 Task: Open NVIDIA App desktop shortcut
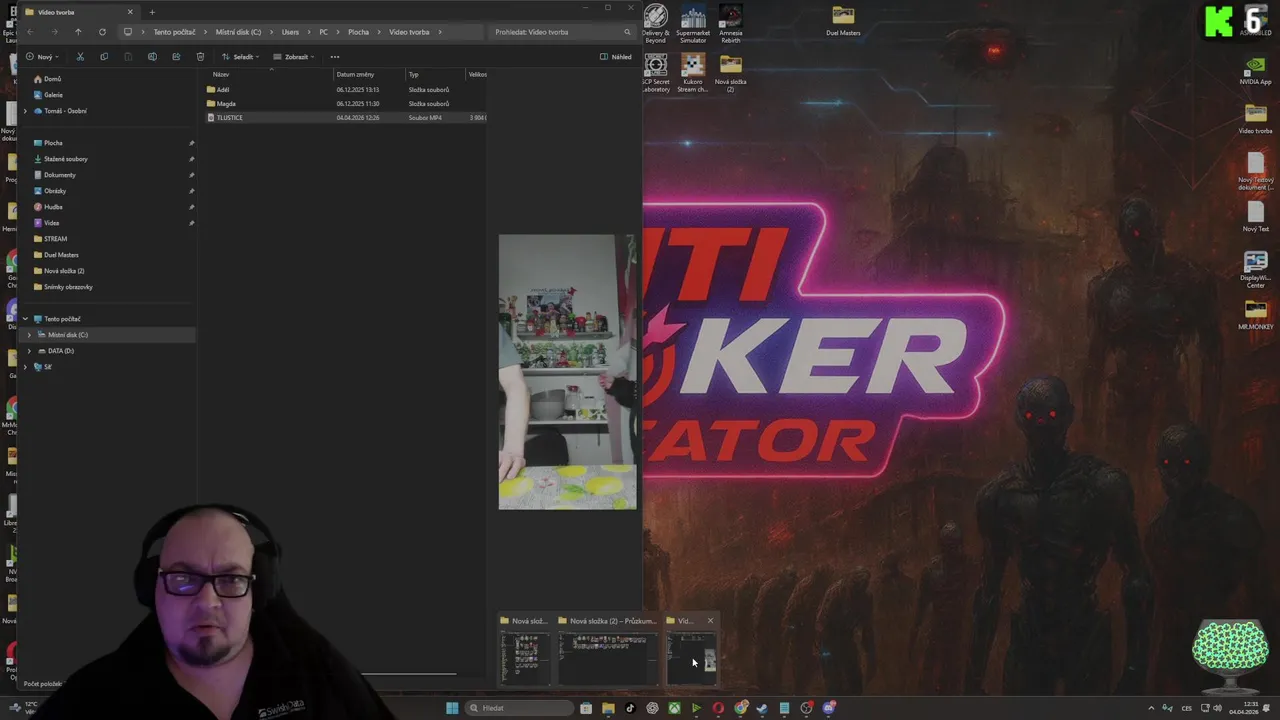coord(1255,71)
